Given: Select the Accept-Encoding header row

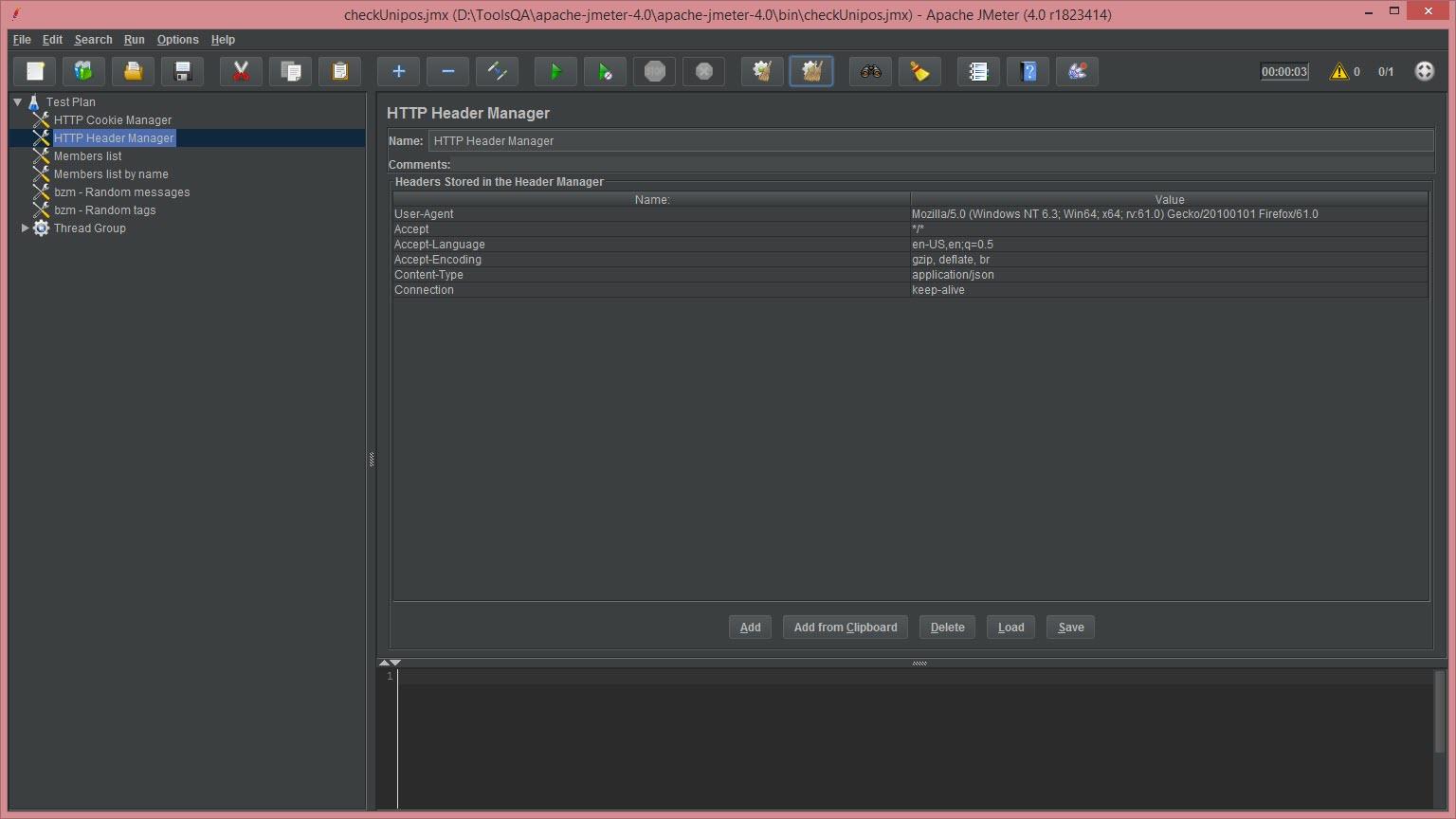Looking at the screenshot, I should pos(911,260).
